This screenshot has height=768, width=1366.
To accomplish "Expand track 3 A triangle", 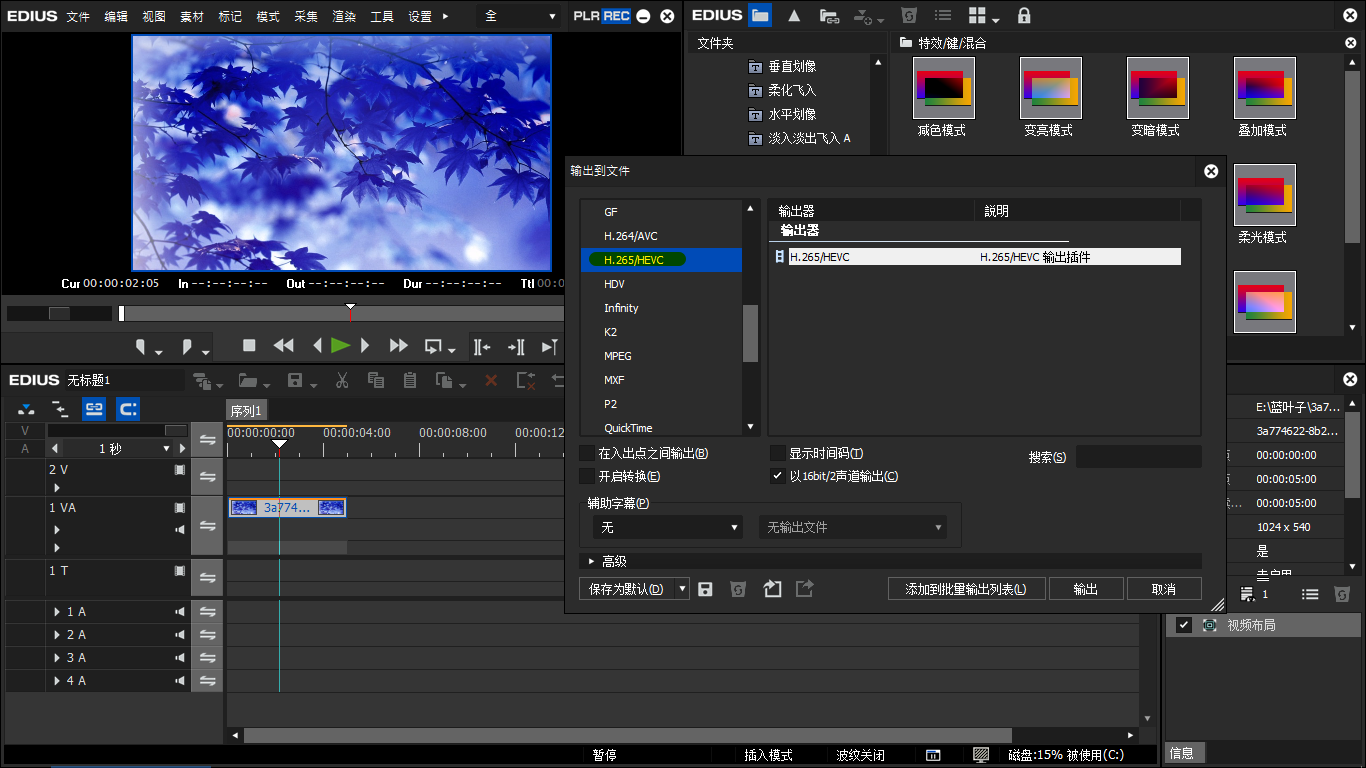I will tap(57, 658).
